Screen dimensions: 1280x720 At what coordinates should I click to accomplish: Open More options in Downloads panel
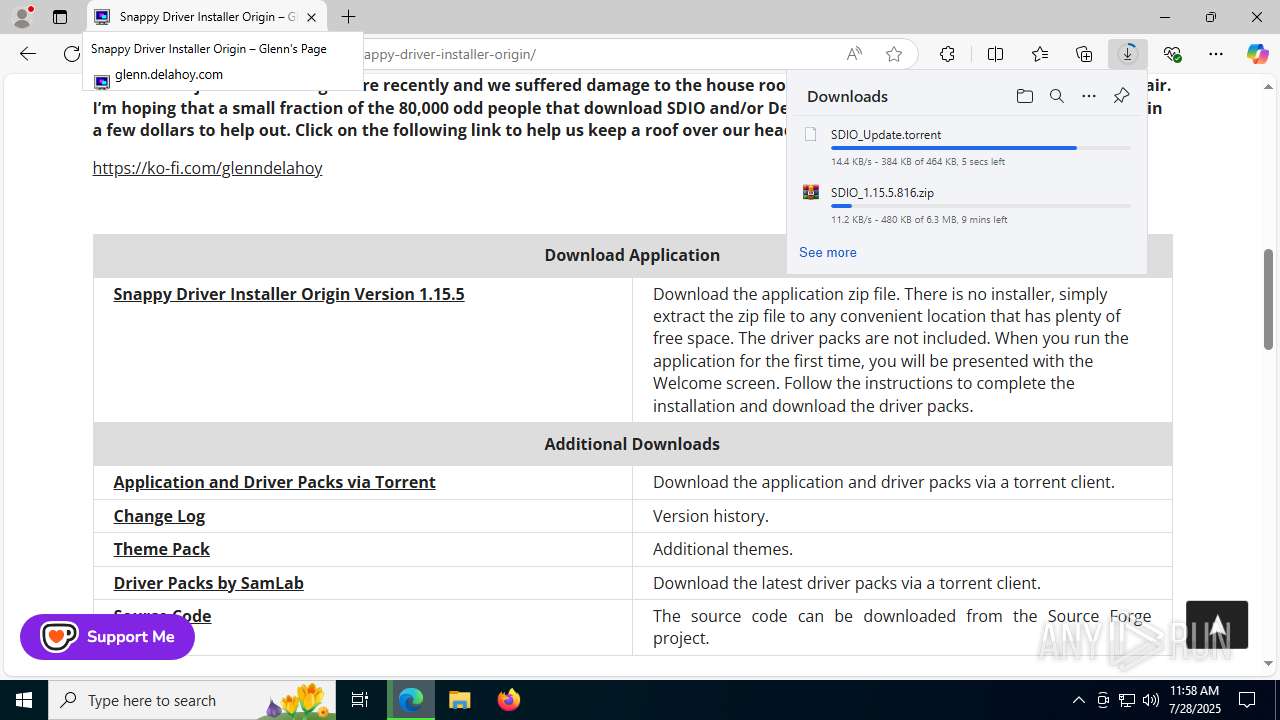1089,96
